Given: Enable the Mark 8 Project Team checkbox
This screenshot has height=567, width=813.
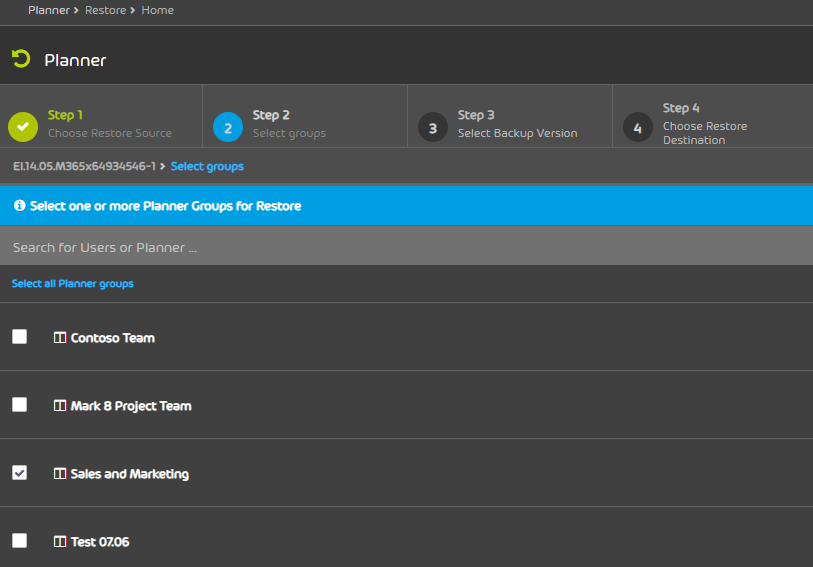Looking at the screenshot, I should tap(20, 404).
